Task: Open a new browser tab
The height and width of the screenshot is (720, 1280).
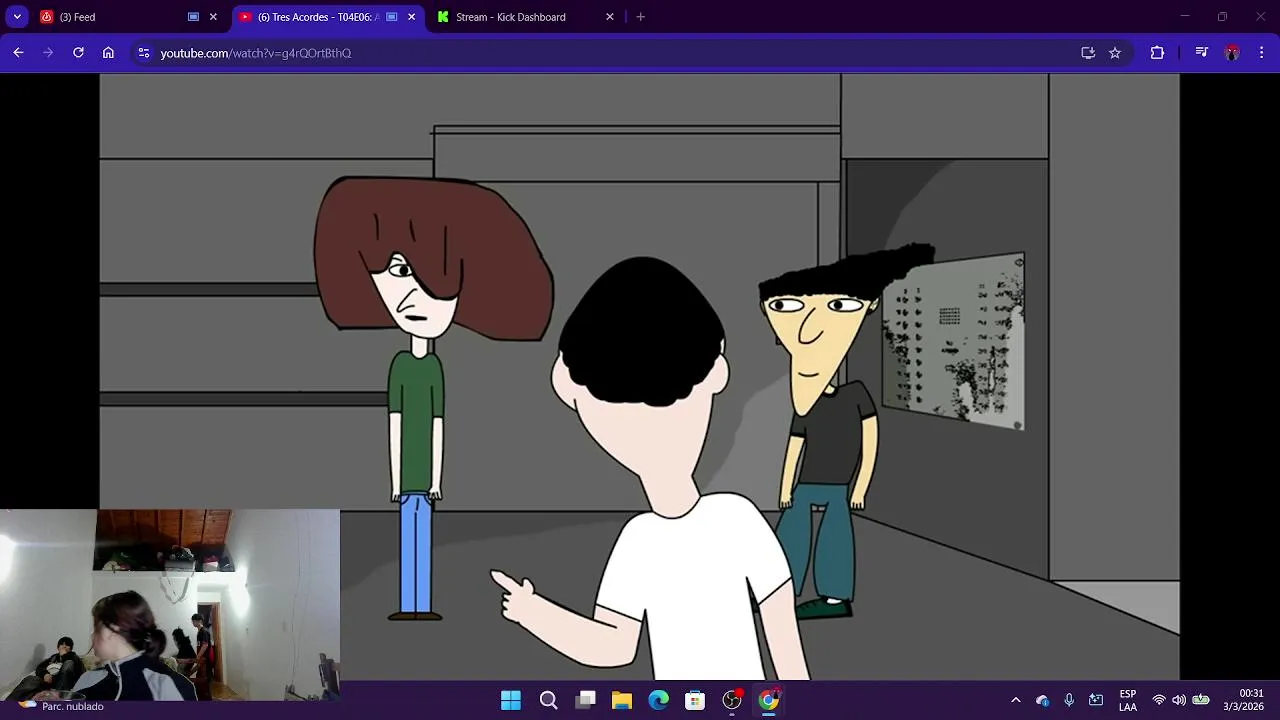Action: click(x=641, y=17)
